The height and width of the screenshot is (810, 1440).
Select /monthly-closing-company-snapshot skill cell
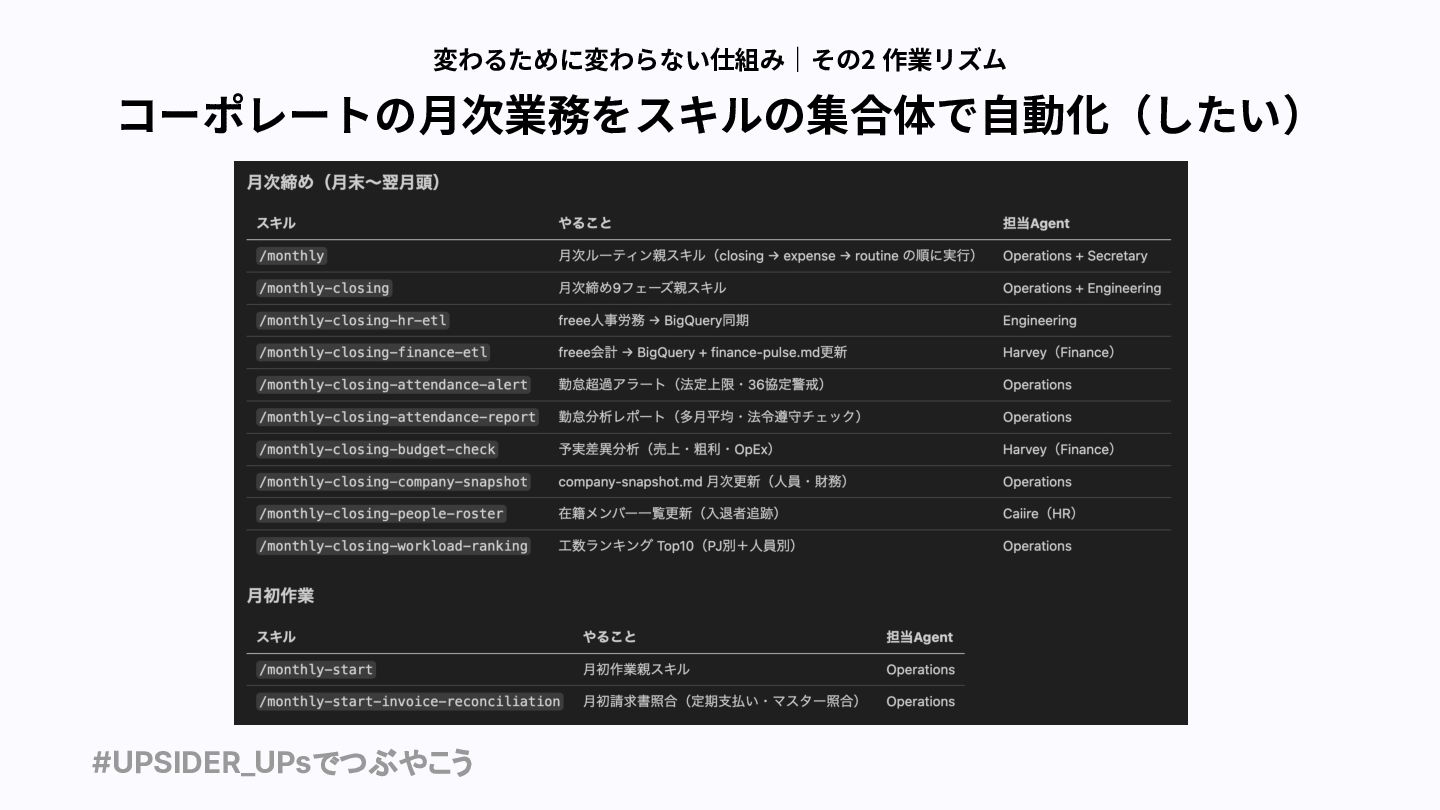[x=393, y=482]
